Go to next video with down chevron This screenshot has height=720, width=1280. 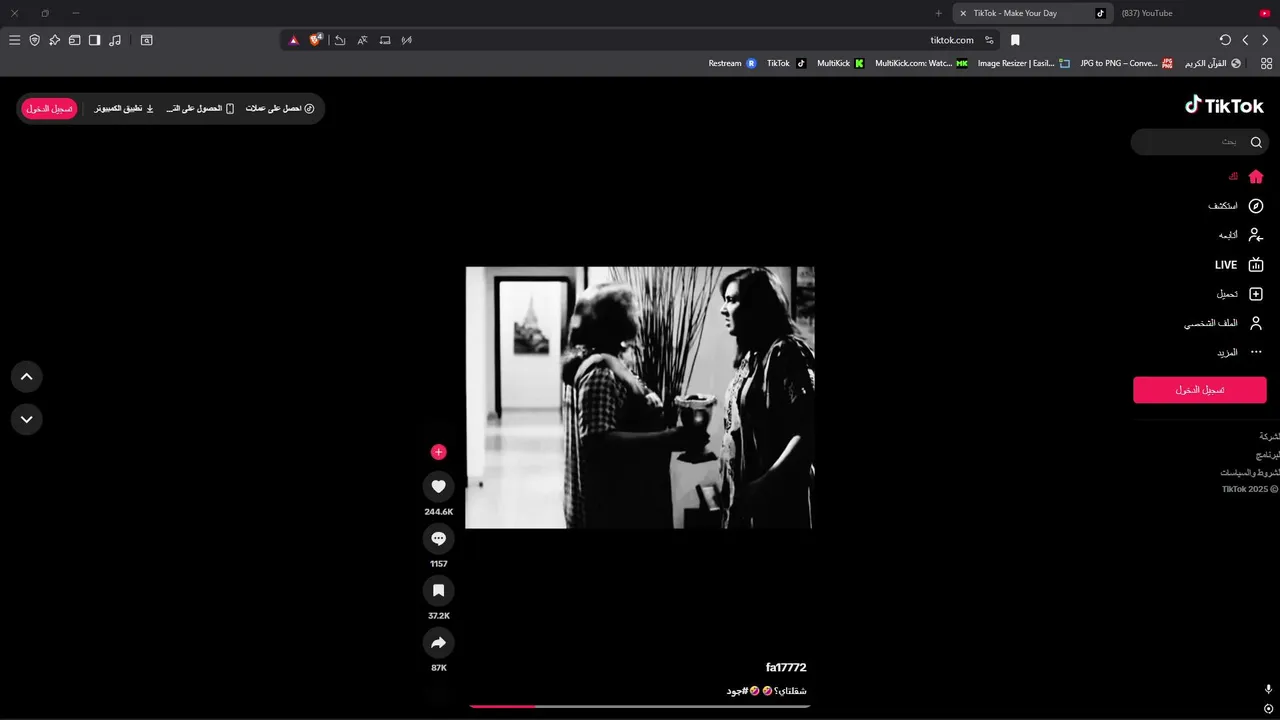coord(27,419)
